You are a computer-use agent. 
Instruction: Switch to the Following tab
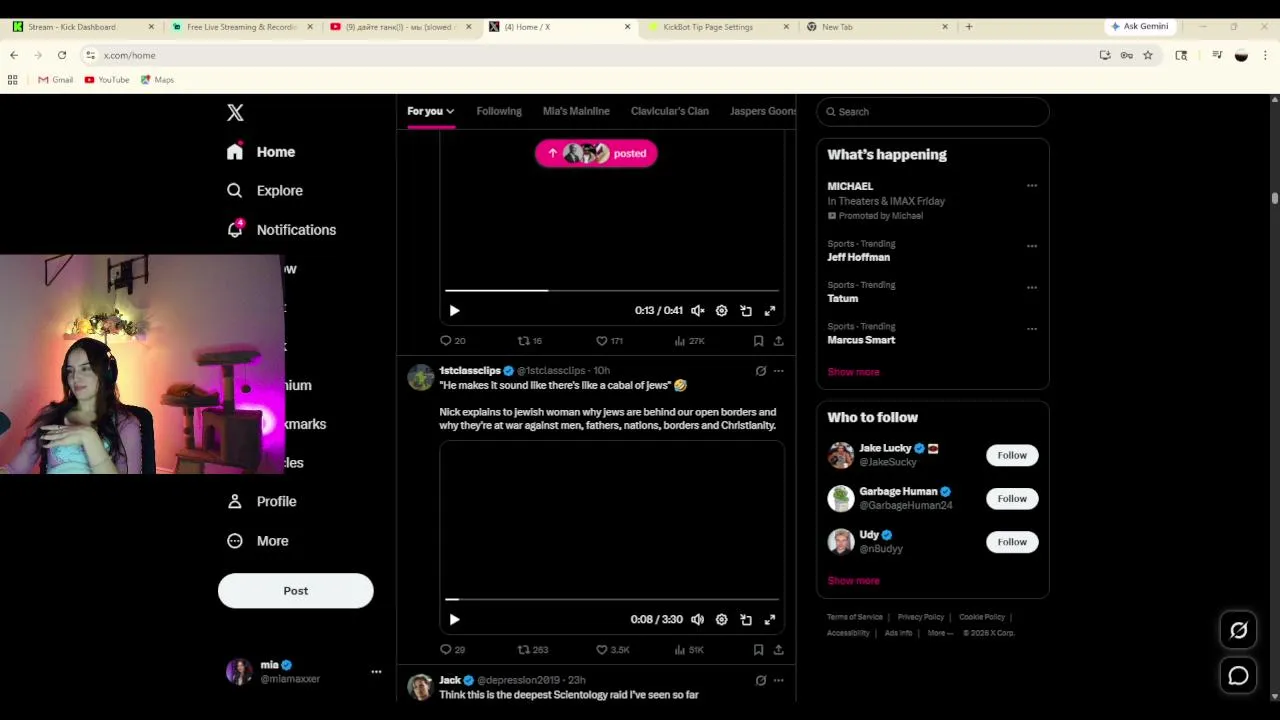pos(499,111)
